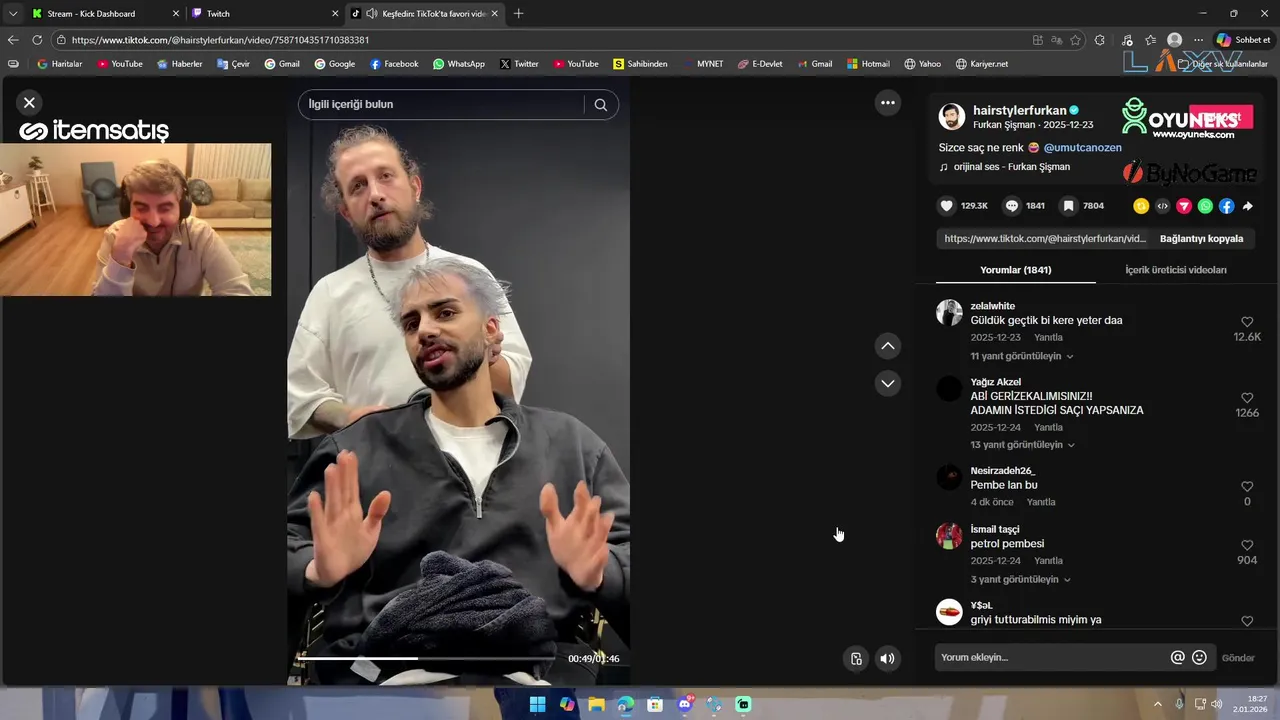Open more share options arrow
This screenshot has height=720, width=1280.
1247,206
